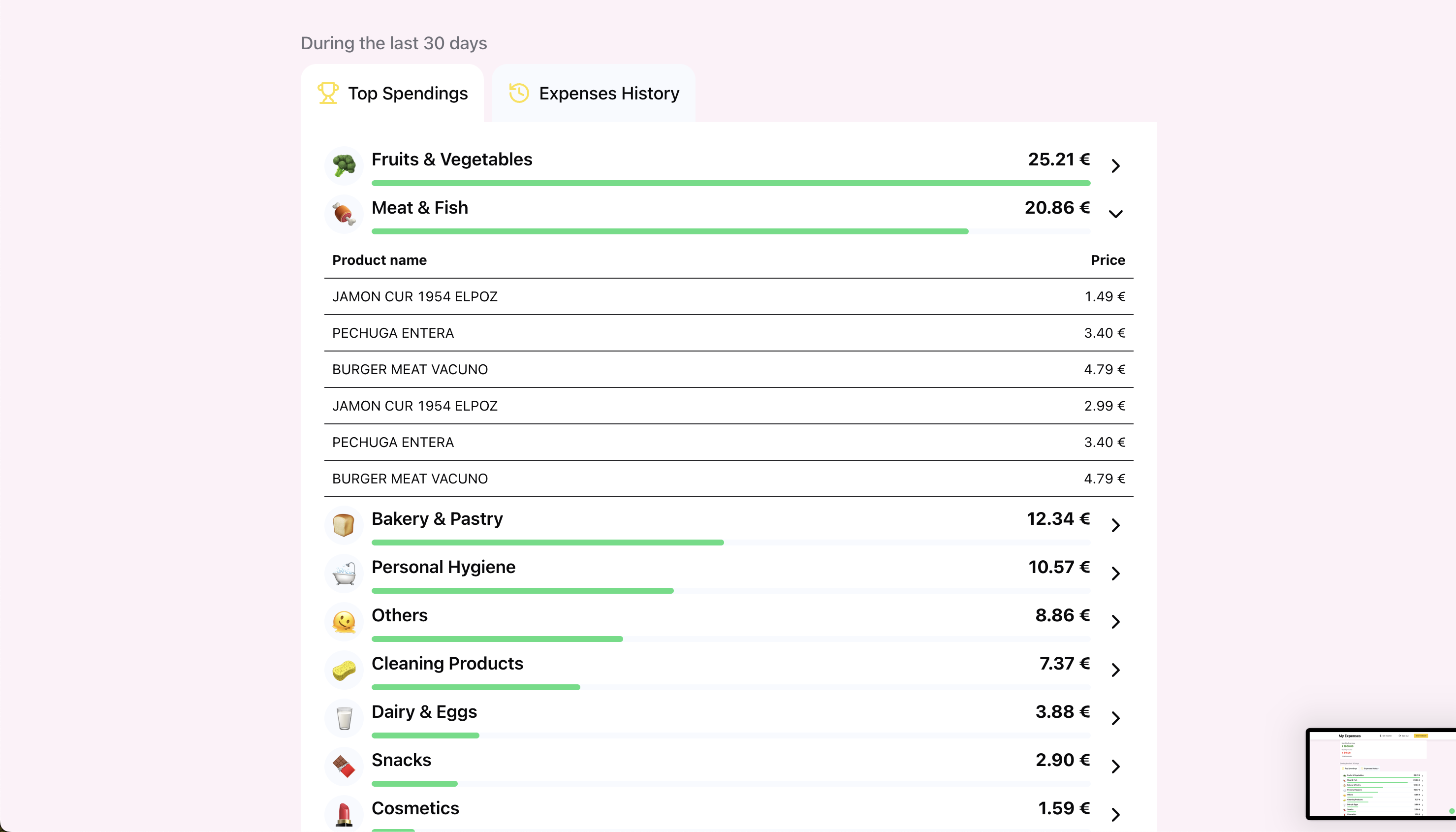Click the Dairy & Eggs category label
Image resolution: width=1456 pixels, height=832 pixels.
[x=424, y=711]
